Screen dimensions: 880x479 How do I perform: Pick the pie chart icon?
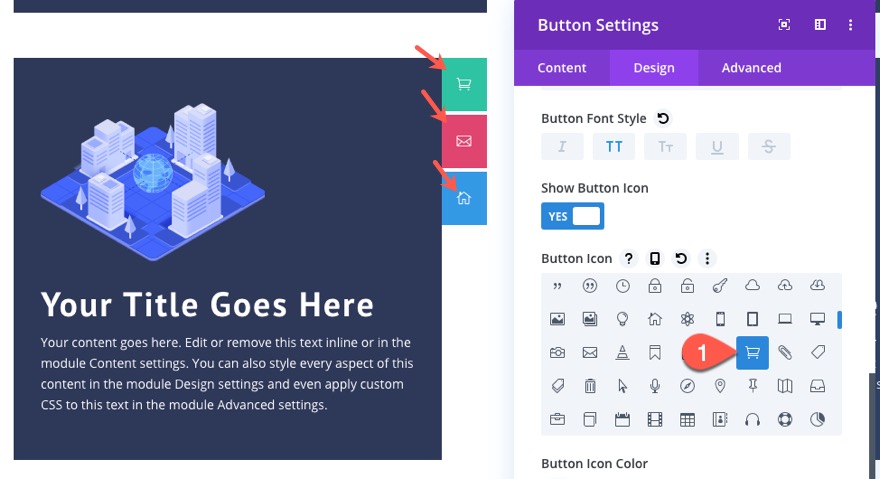pos(818,419)
